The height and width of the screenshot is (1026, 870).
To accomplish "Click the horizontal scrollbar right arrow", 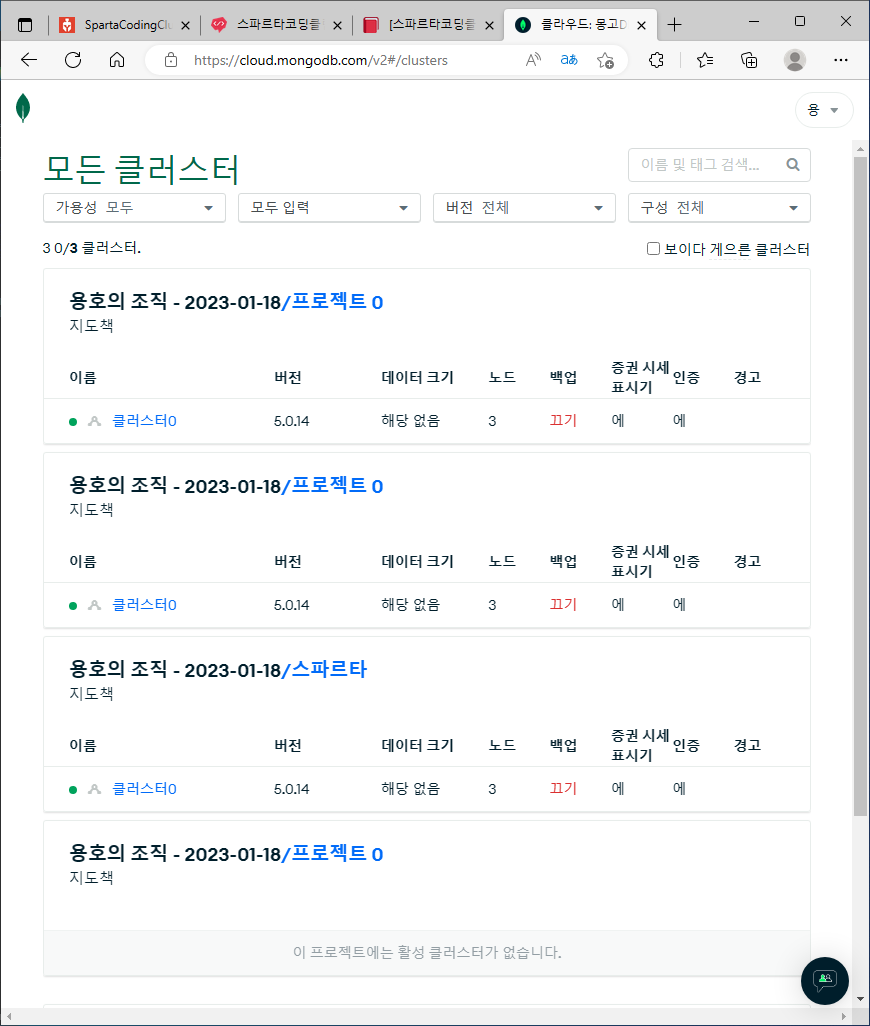I will pyautogui.click(x=844, y=1016).
